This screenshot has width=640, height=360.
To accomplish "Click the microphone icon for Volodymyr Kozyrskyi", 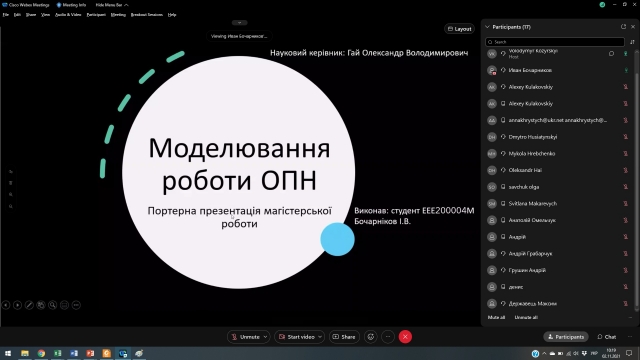I will [x=625, y=53].
